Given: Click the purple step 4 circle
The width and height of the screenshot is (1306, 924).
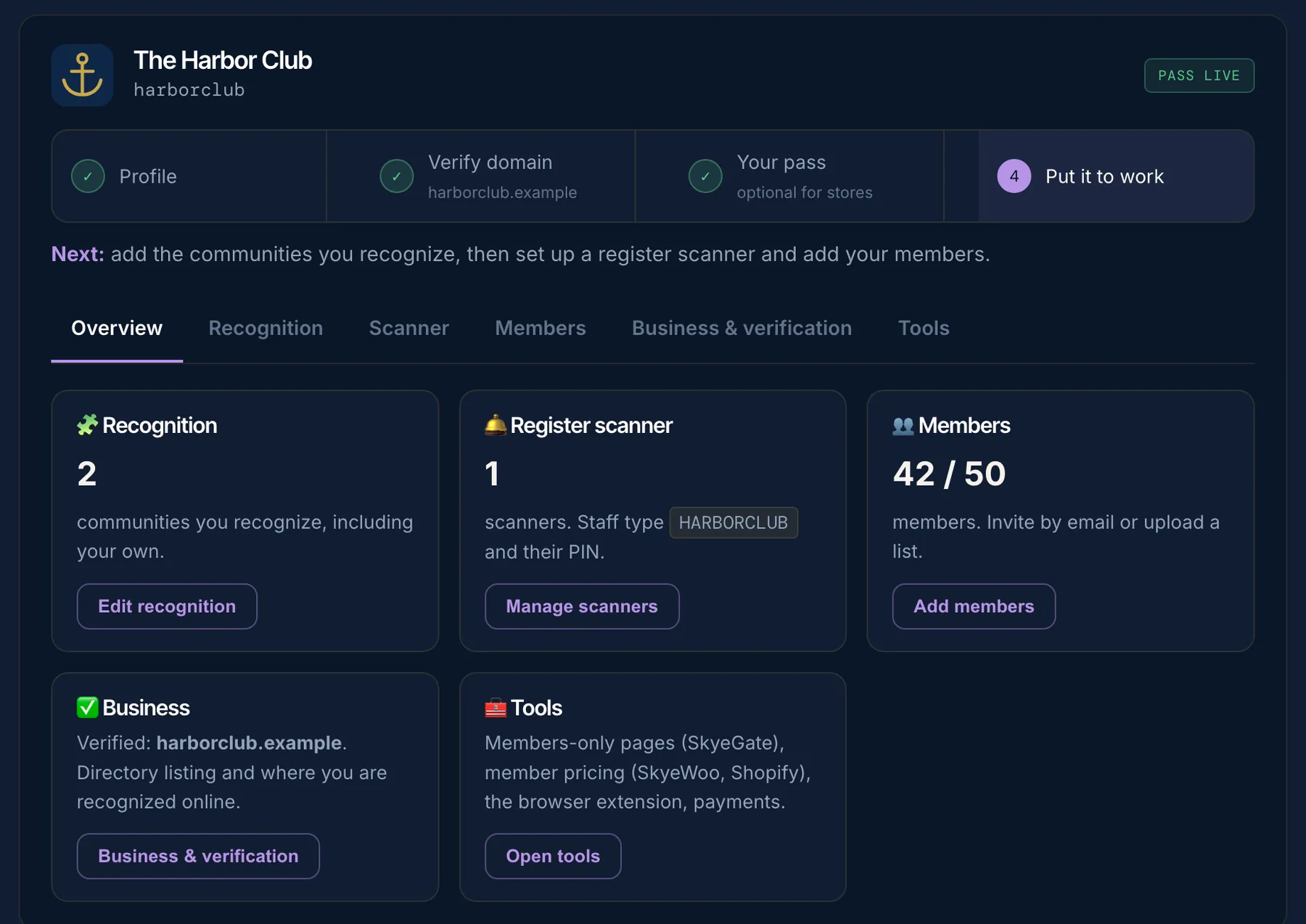Looking at the screenshot, I should 1014,176.
